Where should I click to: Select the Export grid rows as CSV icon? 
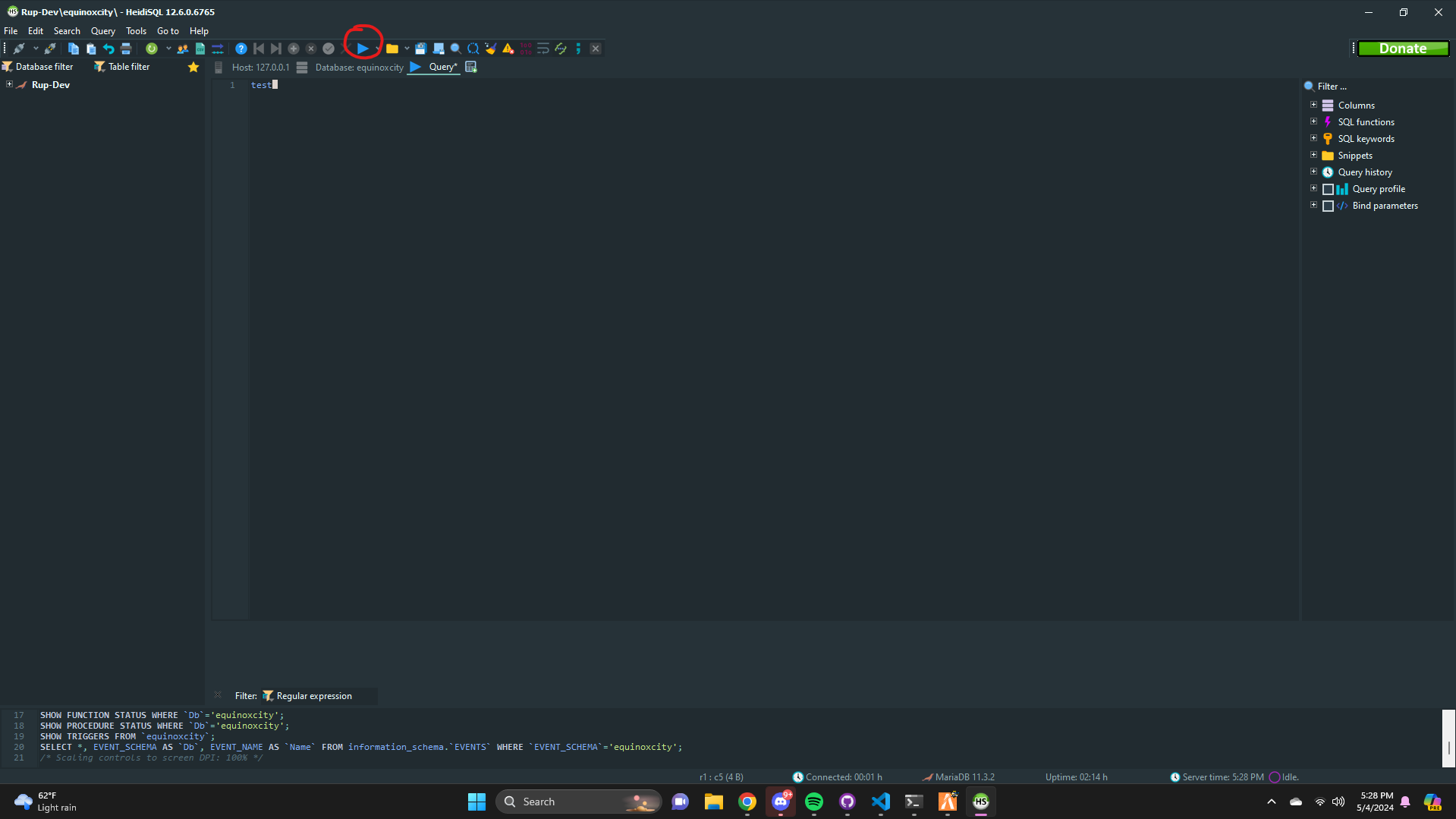[199, 48]
